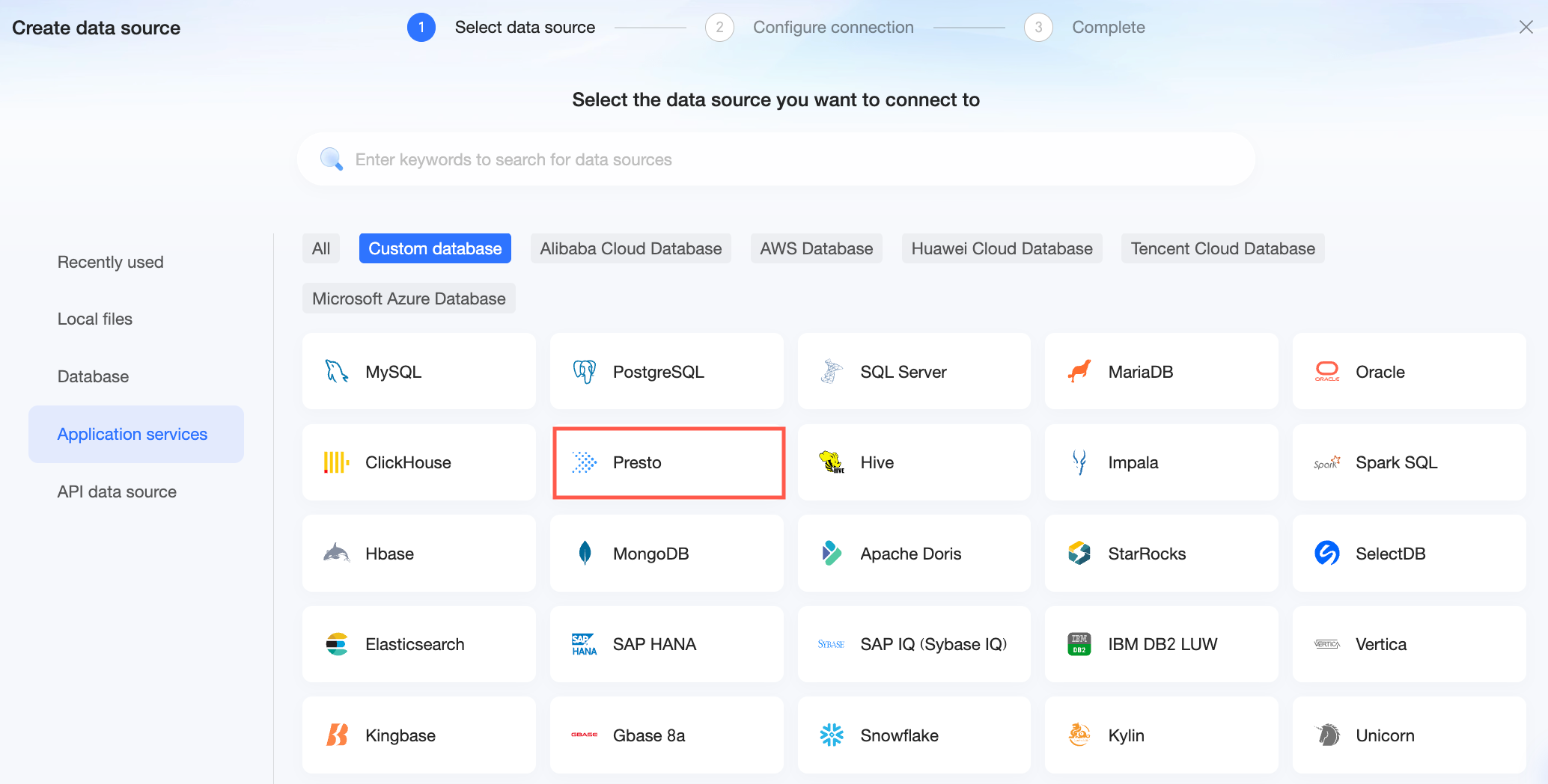
Task: Open Recently used in sidebar
Action: 110,262
